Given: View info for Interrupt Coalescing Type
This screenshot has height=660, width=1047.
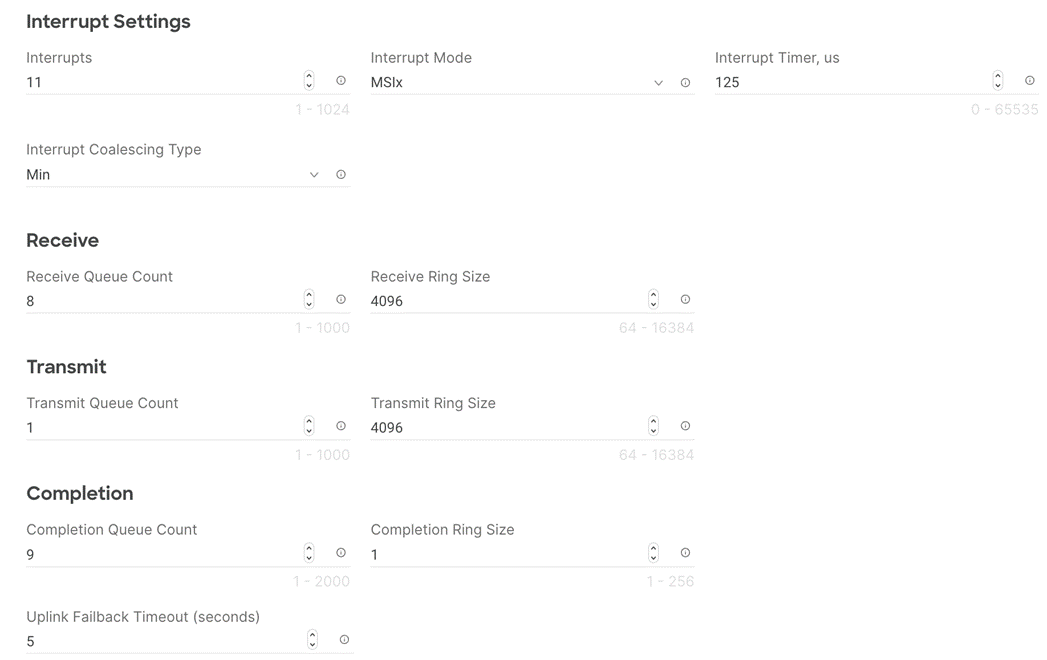Looking at the screenshot, I should [341, 174].
